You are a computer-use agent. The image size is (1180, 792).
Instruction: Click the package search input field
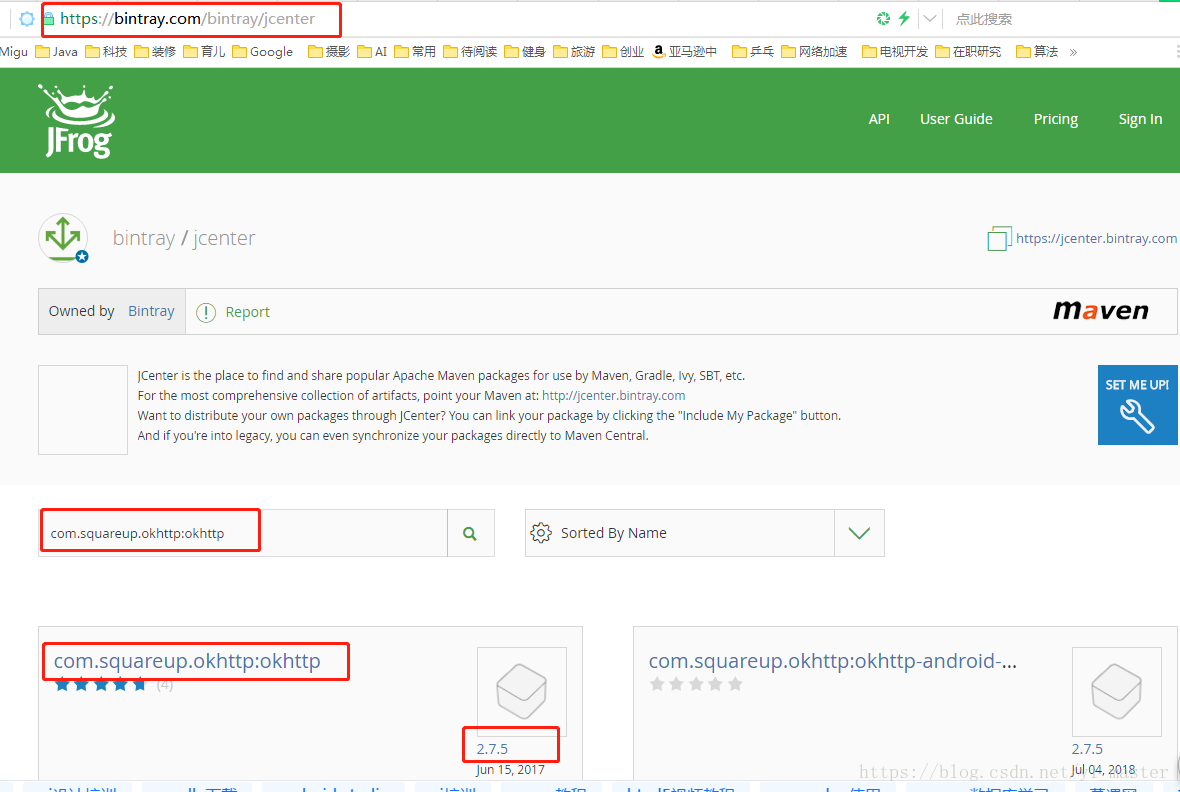click(243, 533)
